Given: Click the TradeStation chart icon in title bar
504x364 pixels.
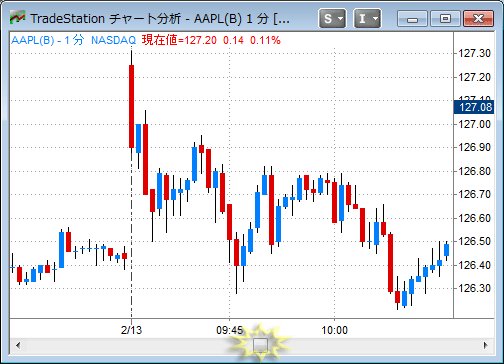Looking at the screenshot, I should coord(17,18).
